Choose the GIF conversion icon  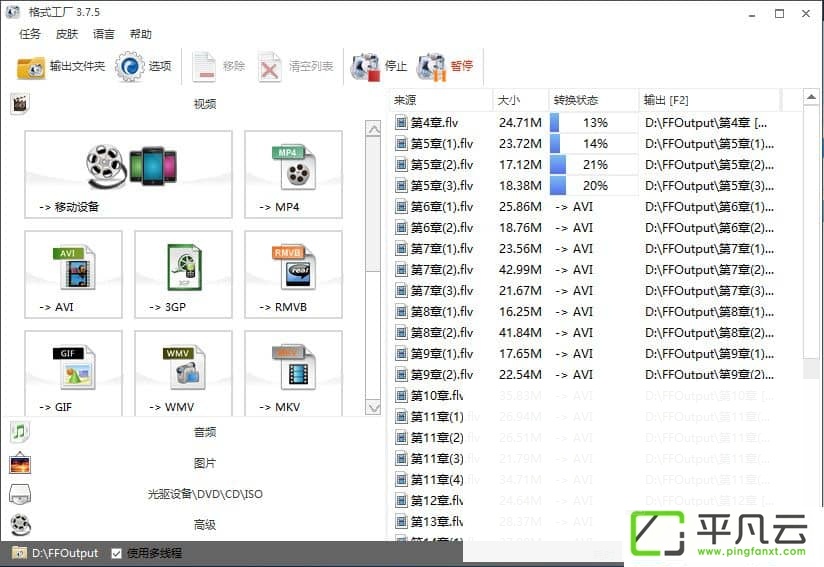[74, 373]
